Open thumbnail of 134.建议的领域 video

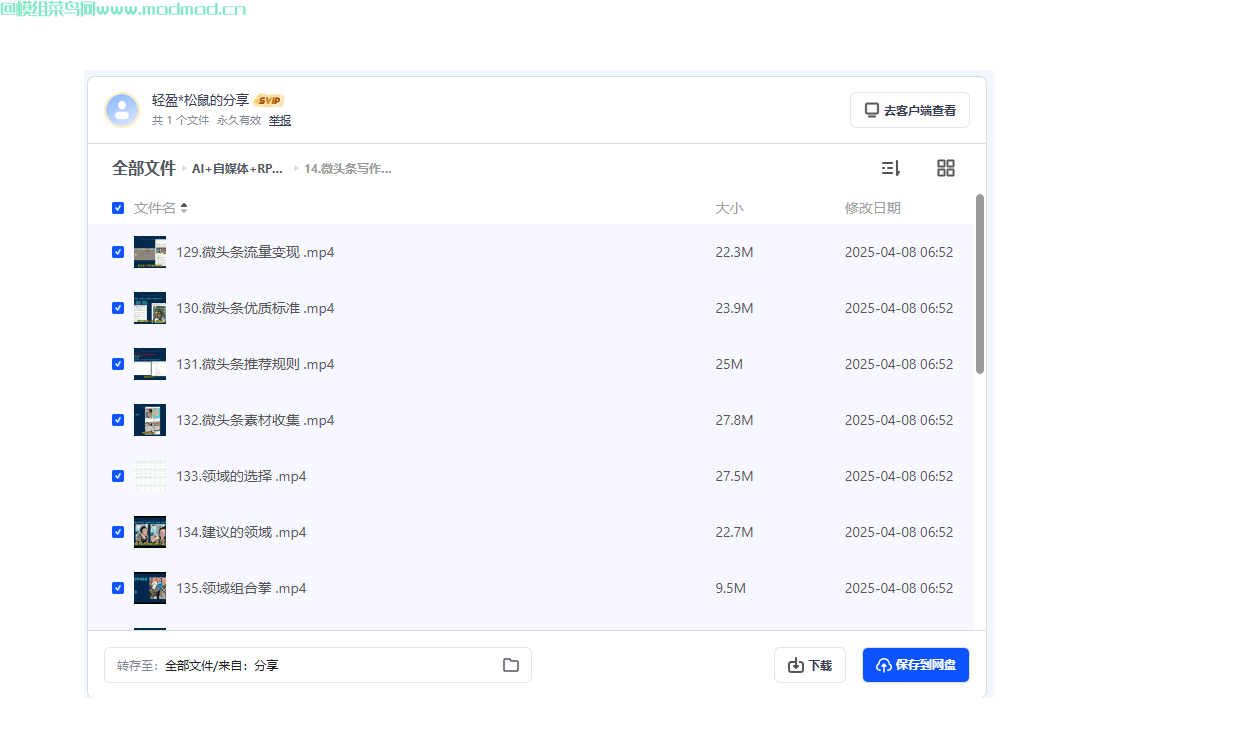[150, 532]
